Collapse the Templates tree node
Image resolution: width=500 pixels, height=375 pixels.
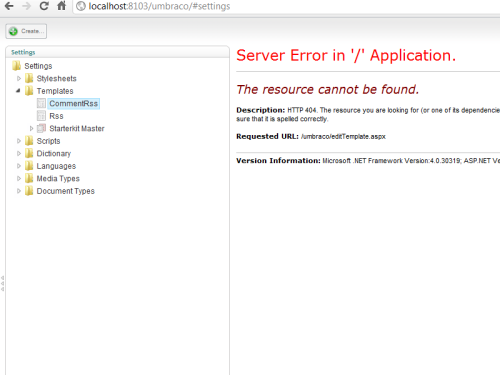[18, 91]
